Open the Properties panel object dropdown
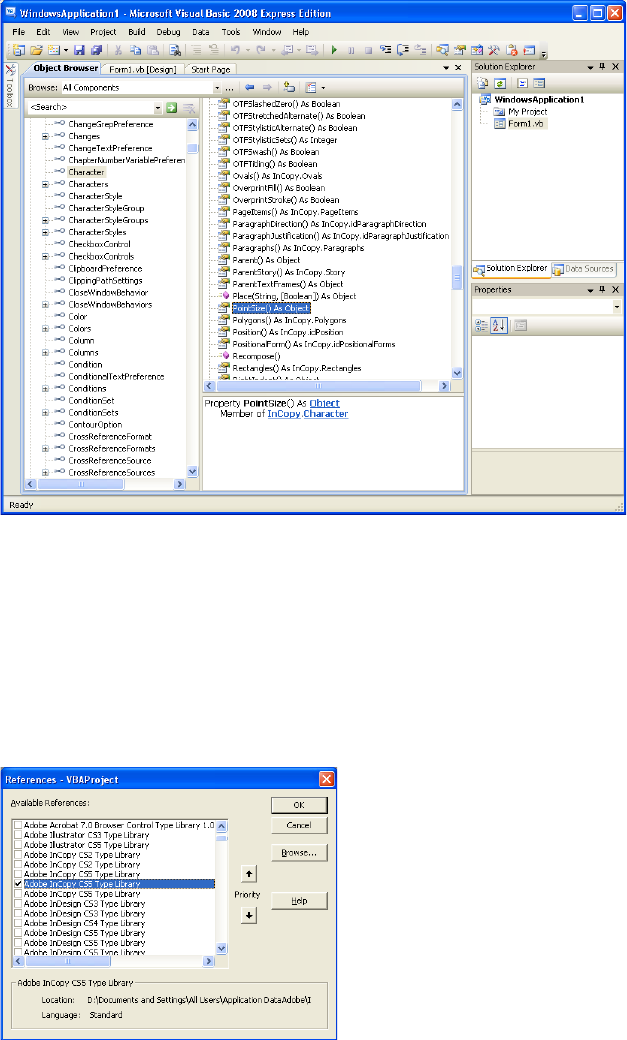The width and height of the screenshot is (627, 1040). pos(617,307)
